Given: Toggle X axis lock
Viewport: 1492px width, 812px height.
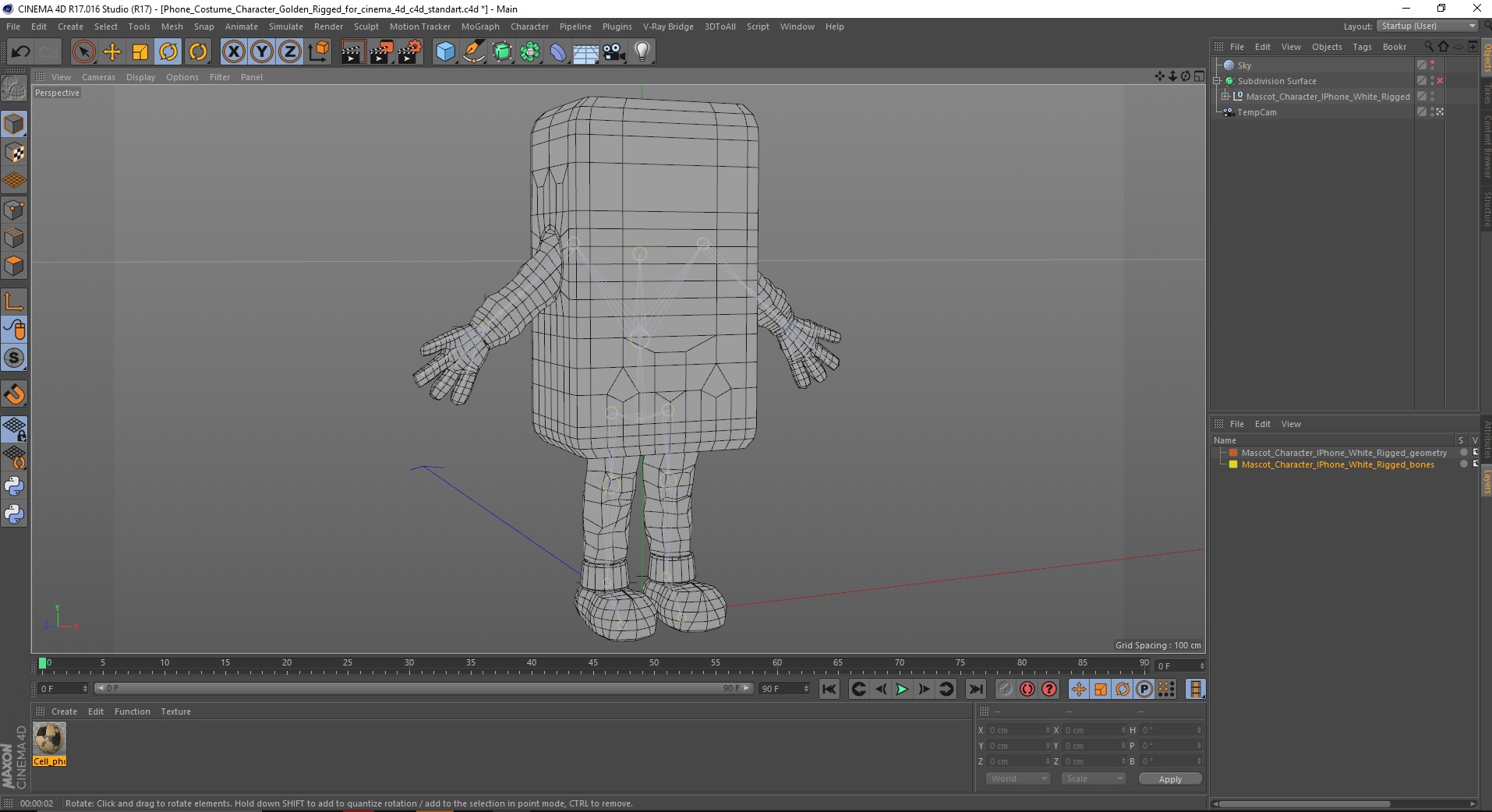Looking at the screenshot, I should click(233, 52).
